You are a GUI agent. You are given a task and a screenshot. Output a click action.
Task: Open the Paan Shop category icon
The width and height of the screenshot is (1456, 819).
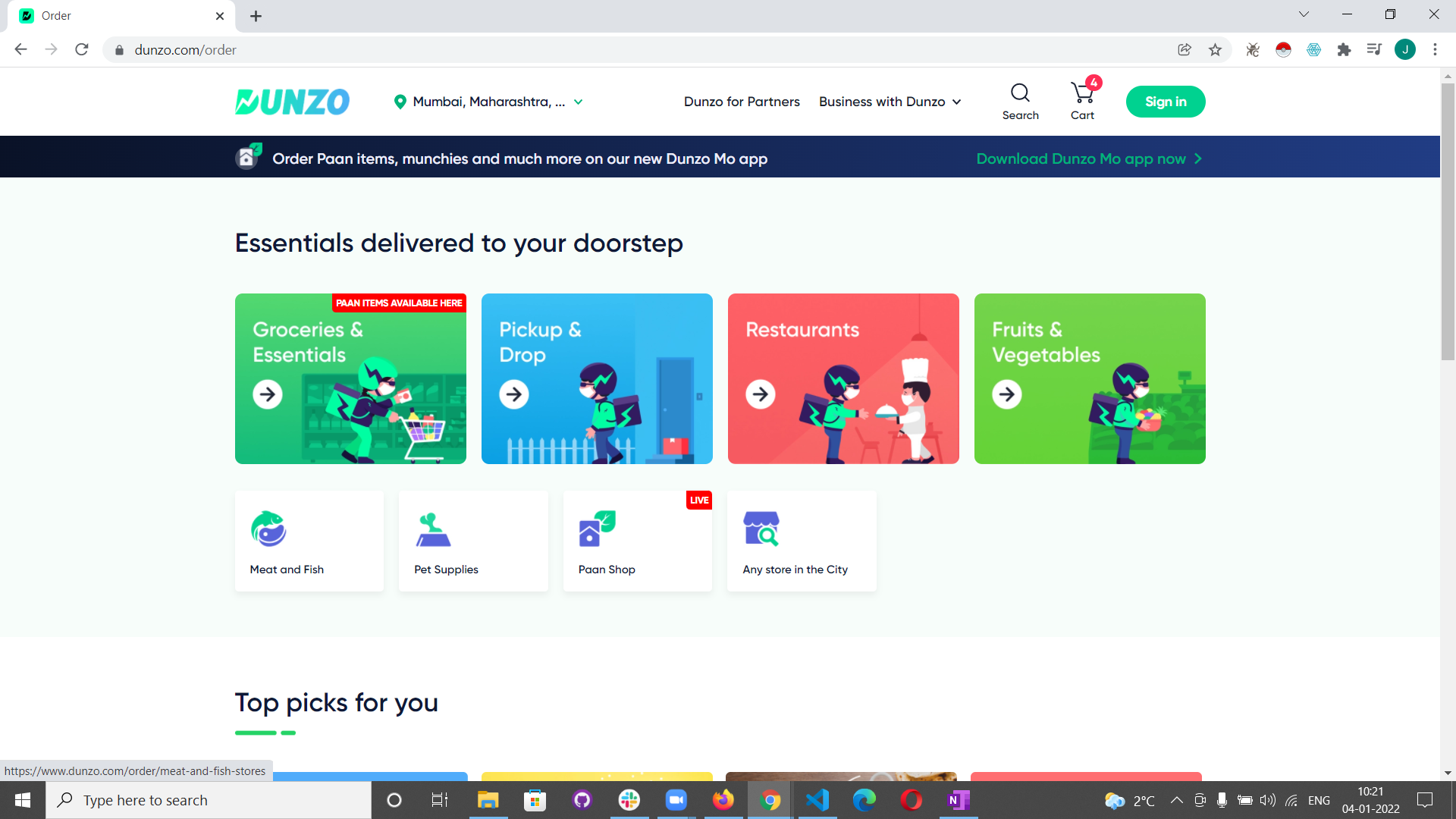[x=597, y=529]
